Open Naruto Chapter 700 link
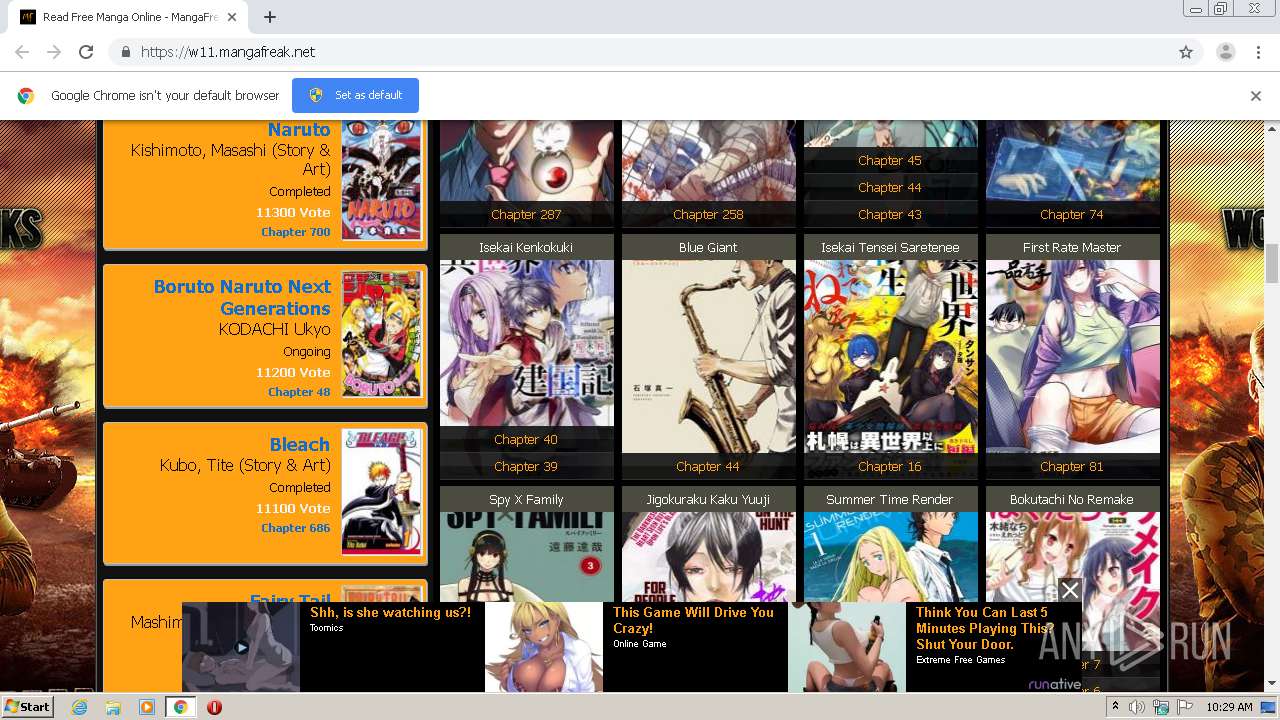The image size is (1280, 720). click(295, 232)
